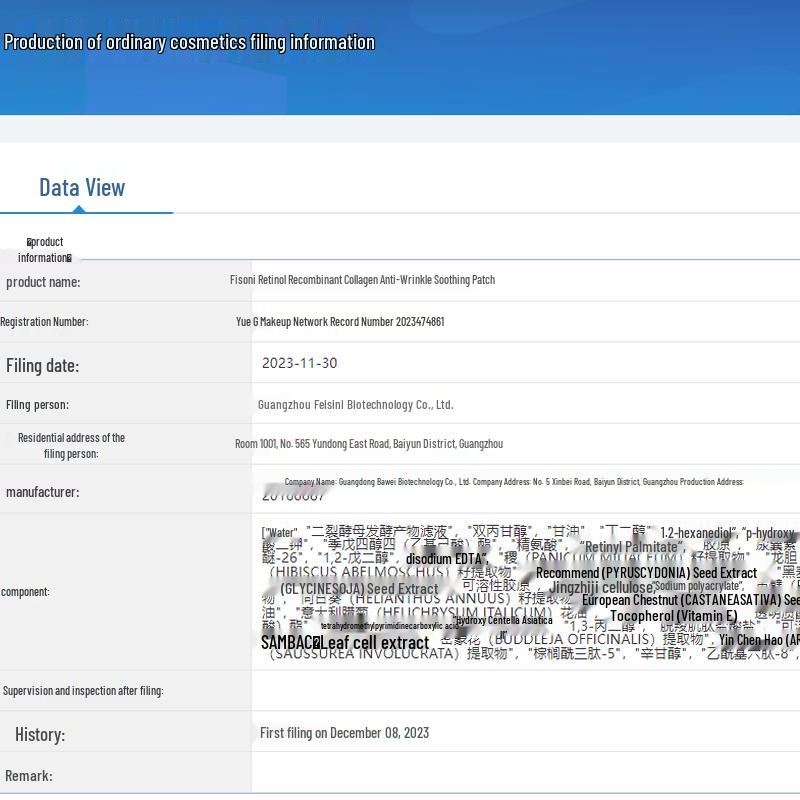Click the 'manufacturer:' label

pos(42,492)
